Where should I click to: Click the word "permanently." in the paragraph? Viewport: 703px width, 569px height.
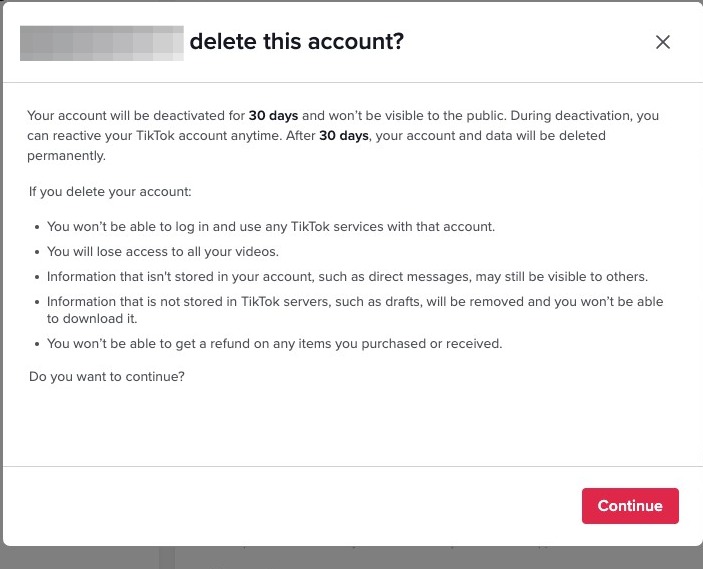coord(67,156)
